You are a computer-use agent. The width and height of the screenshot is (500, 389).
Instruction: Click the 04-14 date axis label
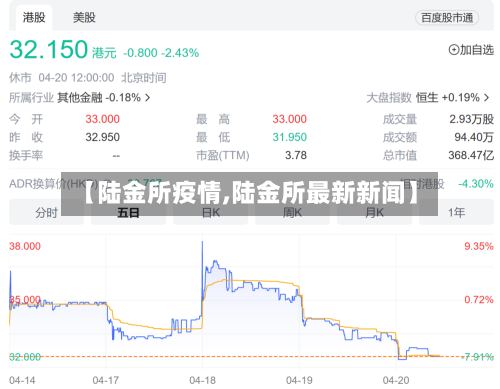point(22,380)
